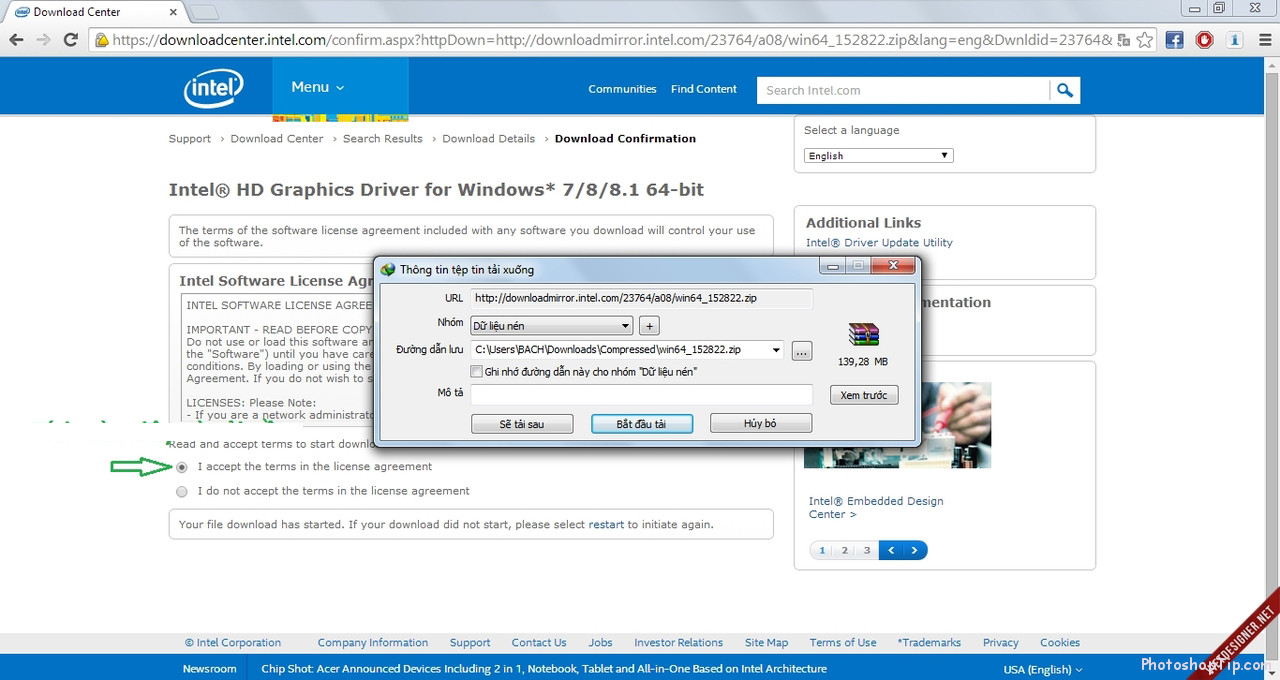Open a new browser tab

[x=203, y=12]
